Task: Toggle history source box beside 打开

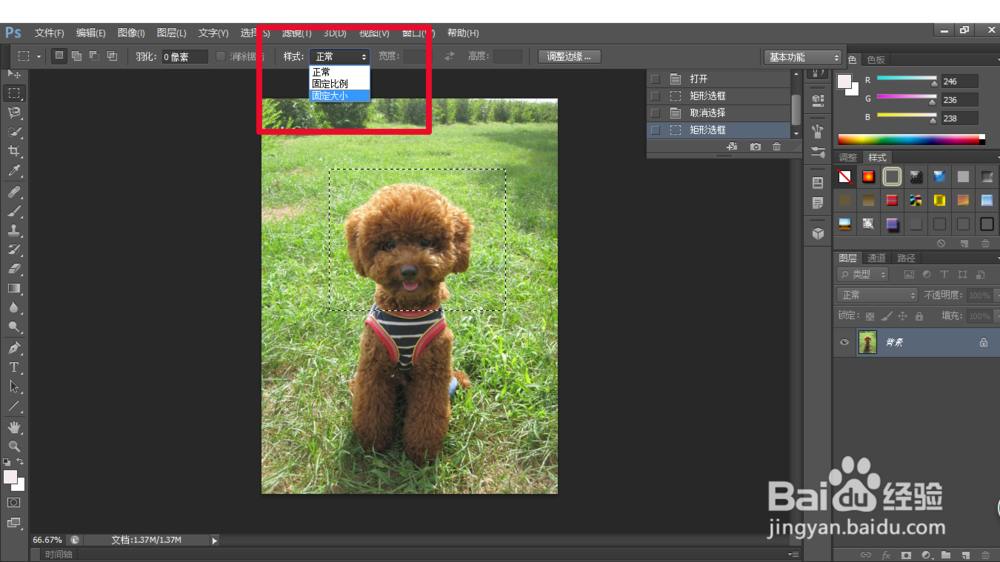Action: 655,78
